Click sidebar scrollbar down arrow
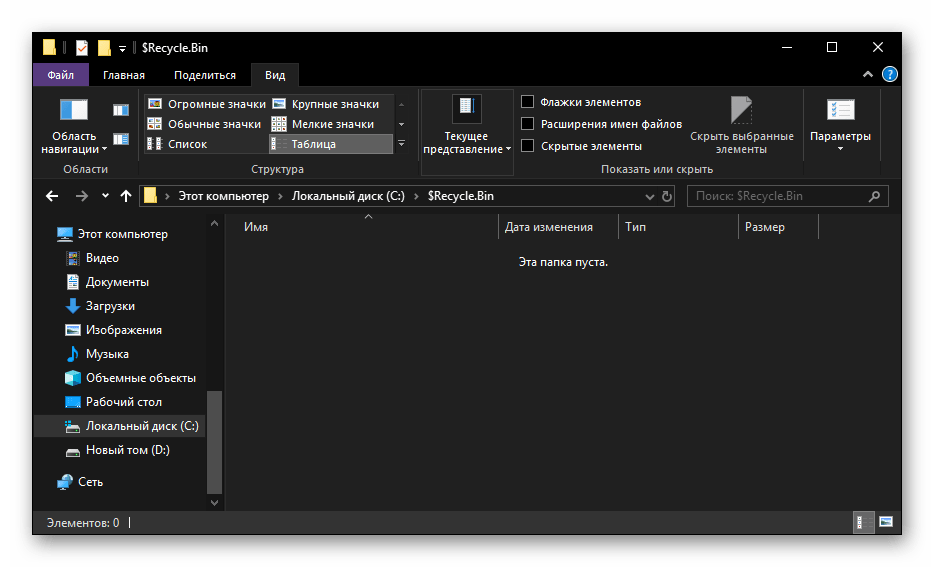The height and width of the screenshot is (567, 934). point(214,503)
